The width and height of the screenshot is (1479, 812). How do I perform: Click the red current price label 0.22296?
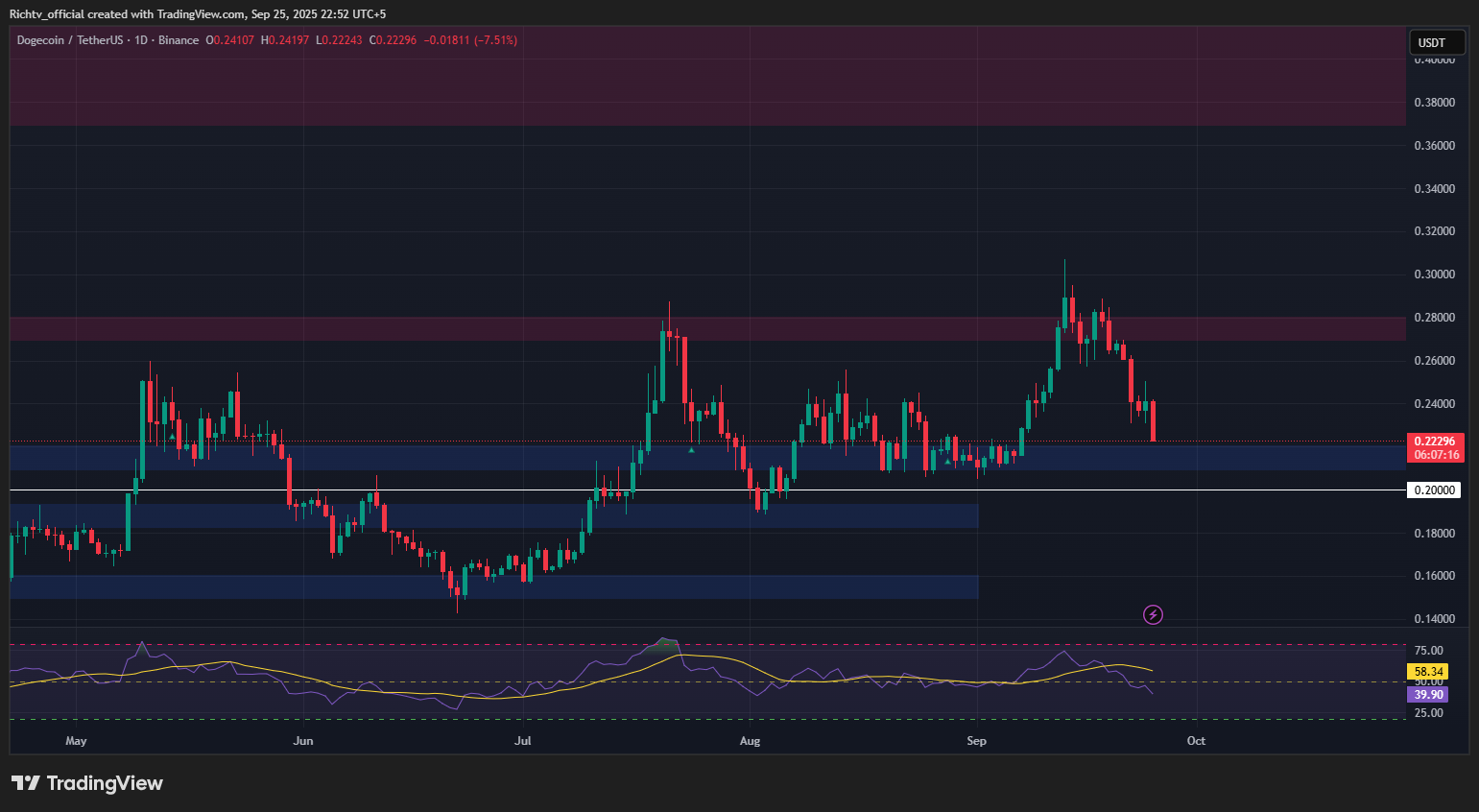click(1434, 442)
